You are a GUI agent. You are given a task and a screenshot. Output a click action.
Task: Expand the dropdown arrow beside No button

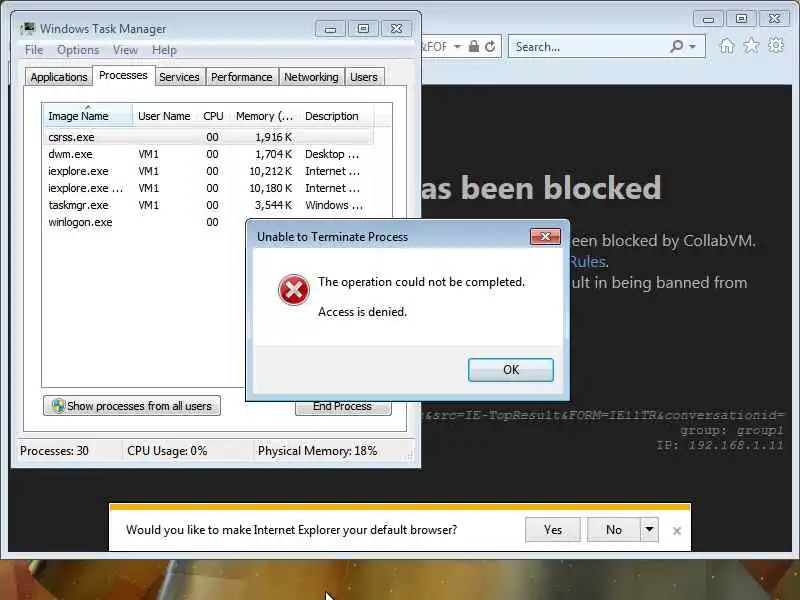click(x=649, y=530)
